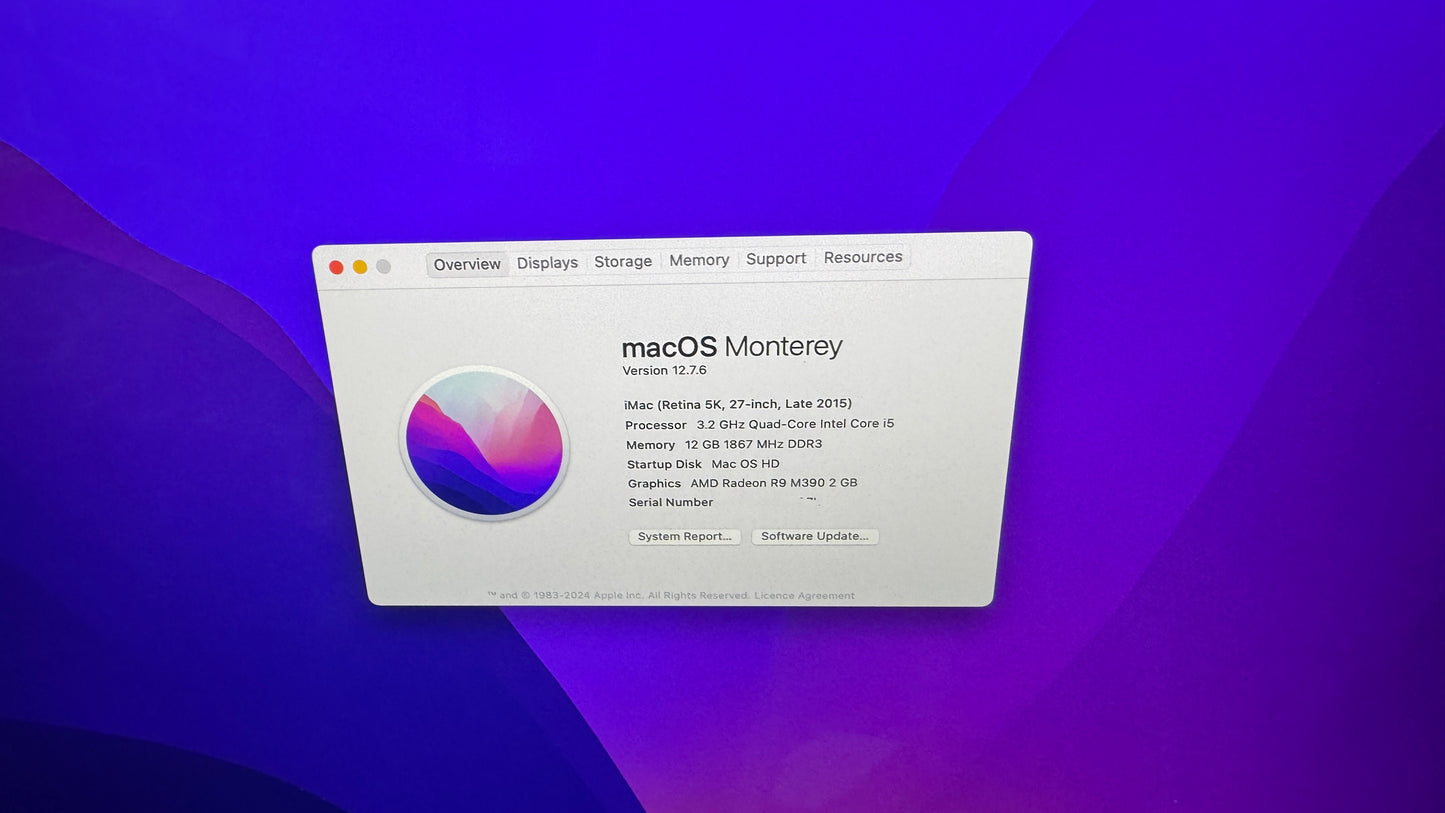
Task: Click the Software Update... button
Action: point(815,536)
